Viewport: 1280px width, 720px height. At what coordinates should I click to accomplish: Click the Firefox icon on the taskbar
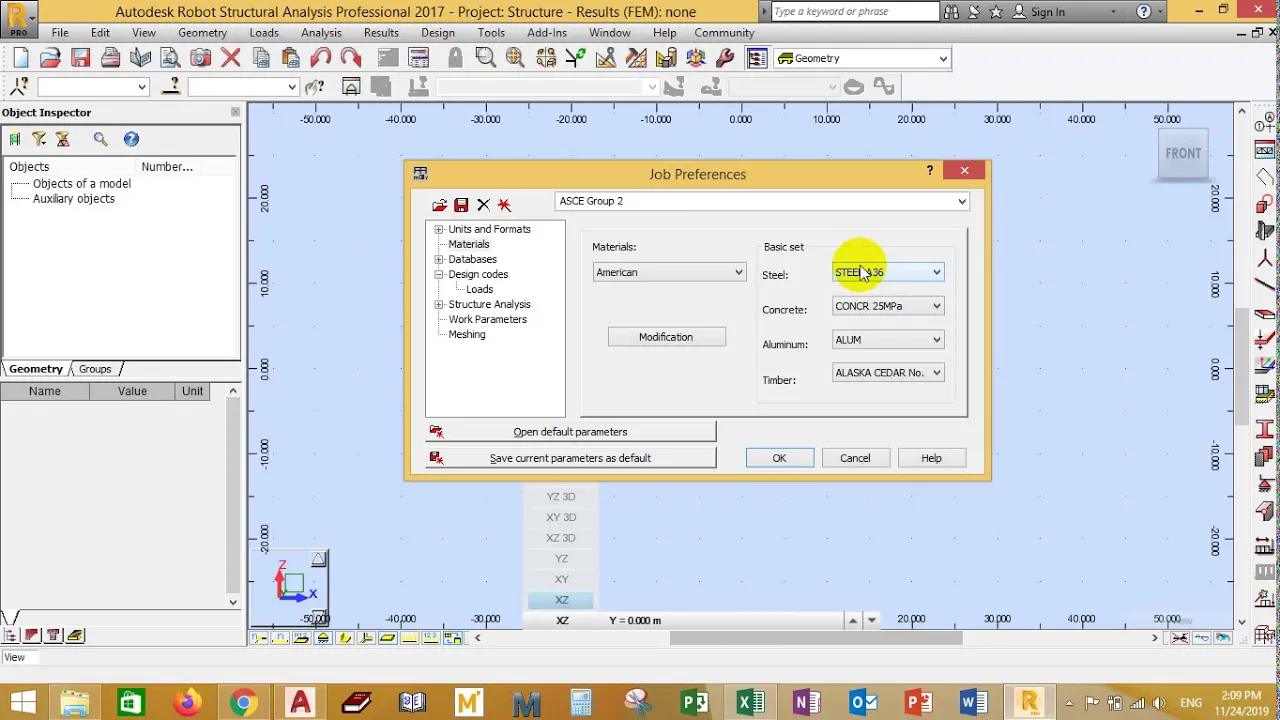pyautogui.click(x=187, y=703)
